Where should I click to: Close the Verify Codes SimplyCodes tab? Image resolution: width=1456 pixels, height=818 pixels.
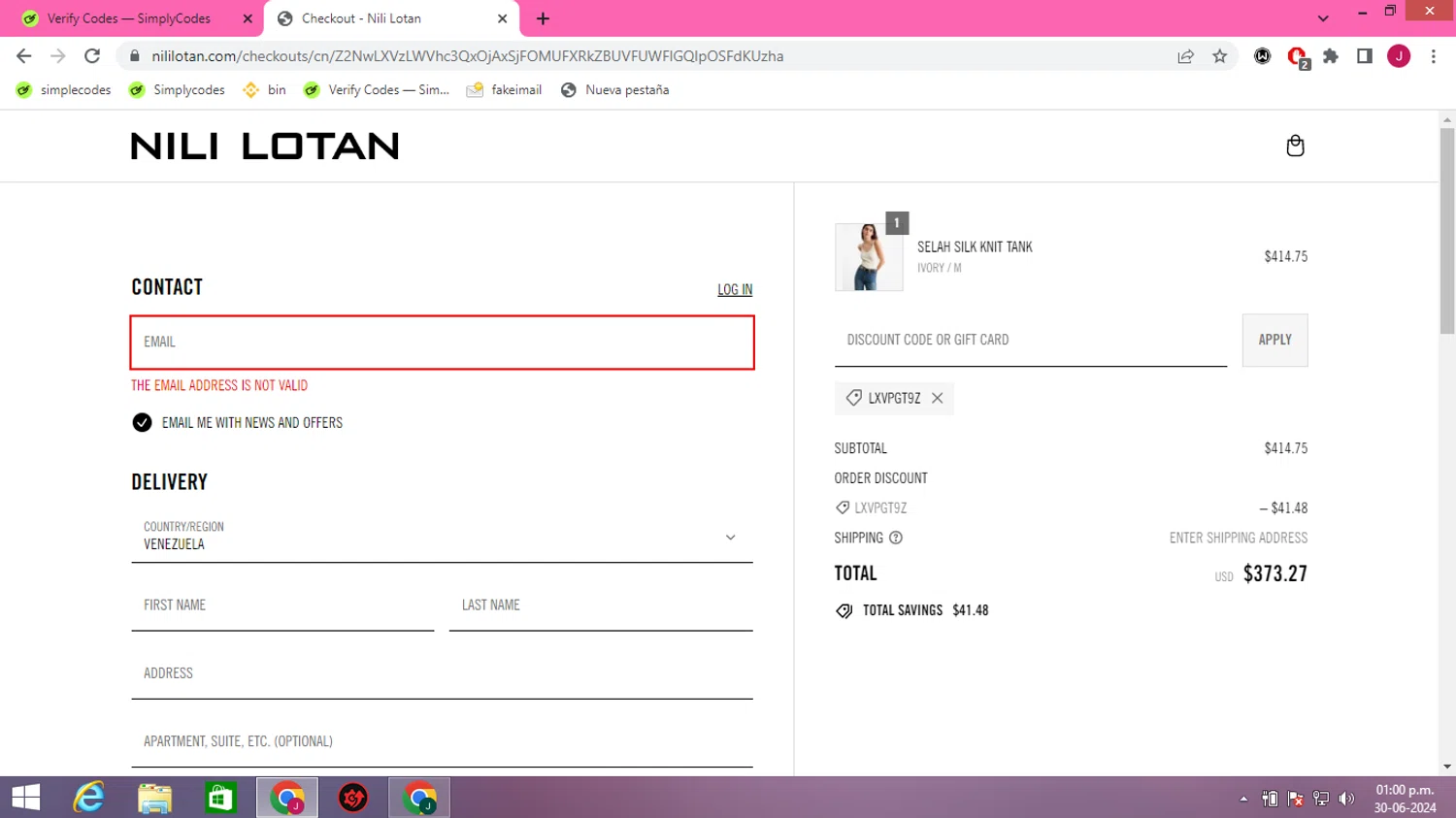pos(248,18)
